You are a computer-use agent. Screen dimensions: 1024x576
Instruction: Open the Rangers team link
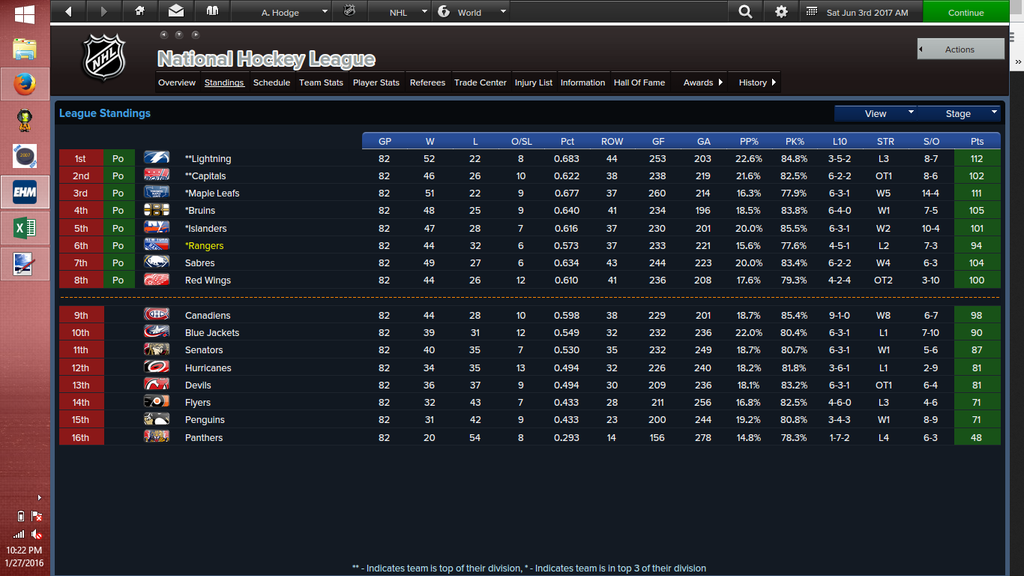pos(204,246)
